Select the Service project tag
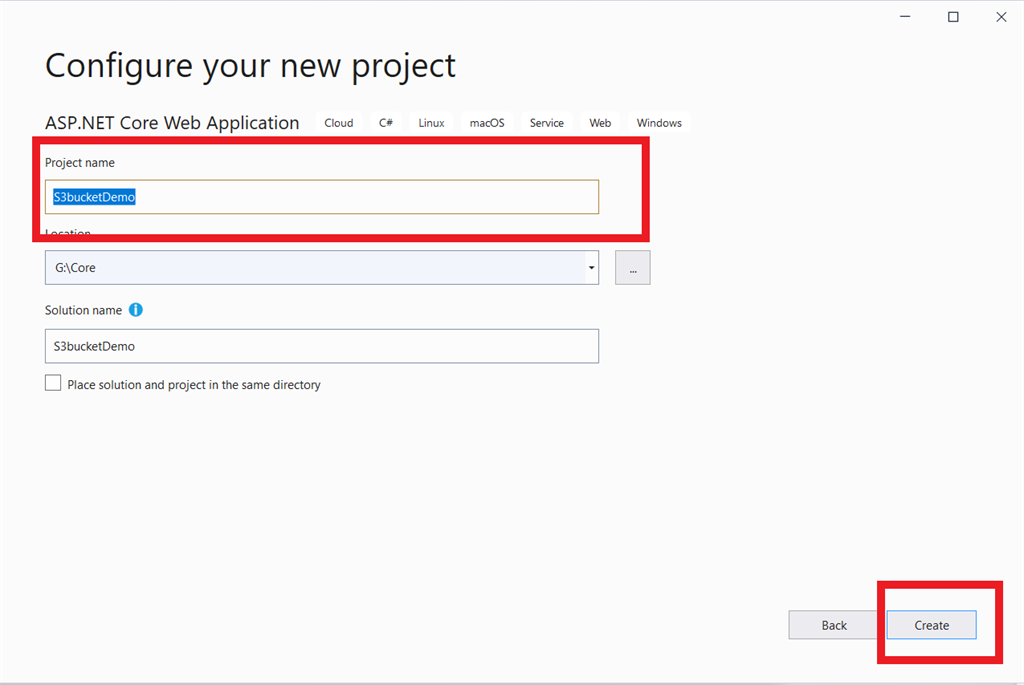 point(546,122)
